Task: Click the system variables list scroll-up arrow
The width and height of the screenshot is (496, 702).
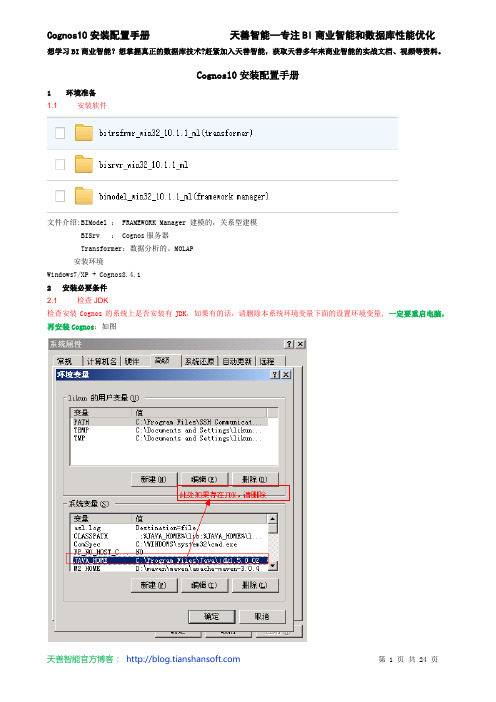Action: point(273,518)
